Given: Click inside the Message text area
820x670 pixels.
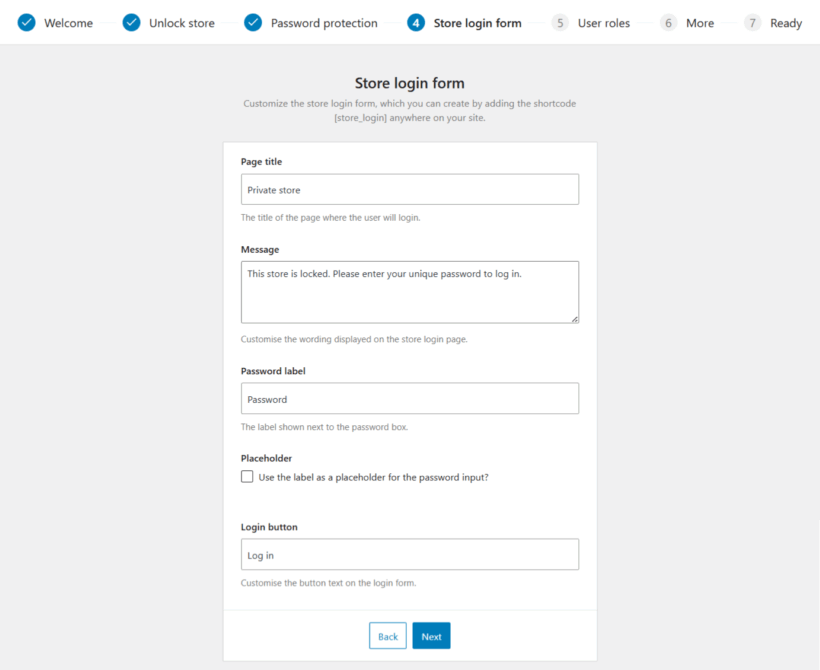Looking at the screenshot, I should 410,289.
